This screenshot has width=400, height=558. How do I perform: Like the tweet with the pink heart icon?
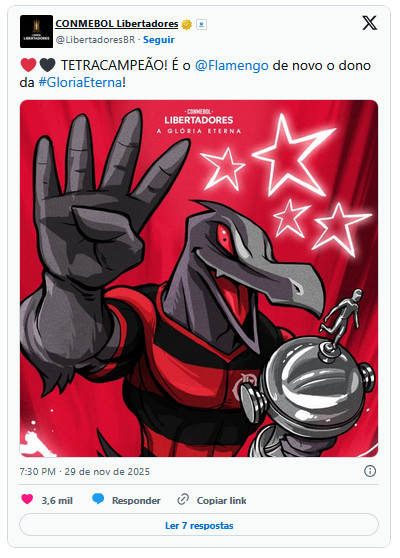tap(27, 499)
